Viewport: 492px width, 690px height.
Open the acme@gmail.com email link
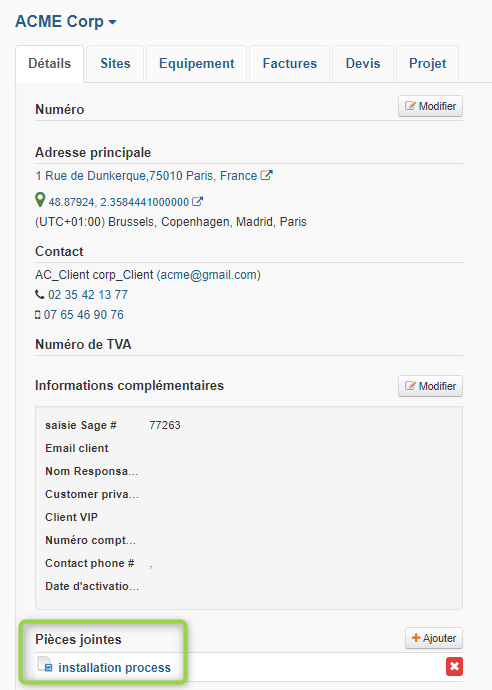point(209,275)
